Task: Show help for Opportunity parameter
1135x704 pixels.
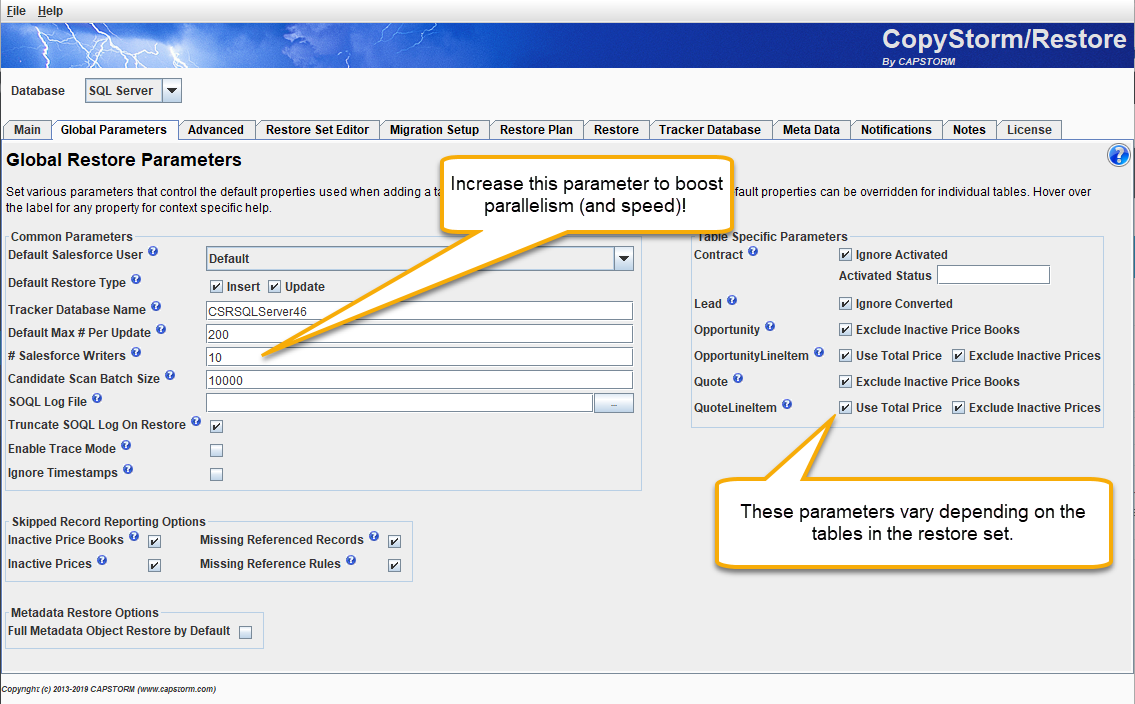Action: click(x=770, y=326)
